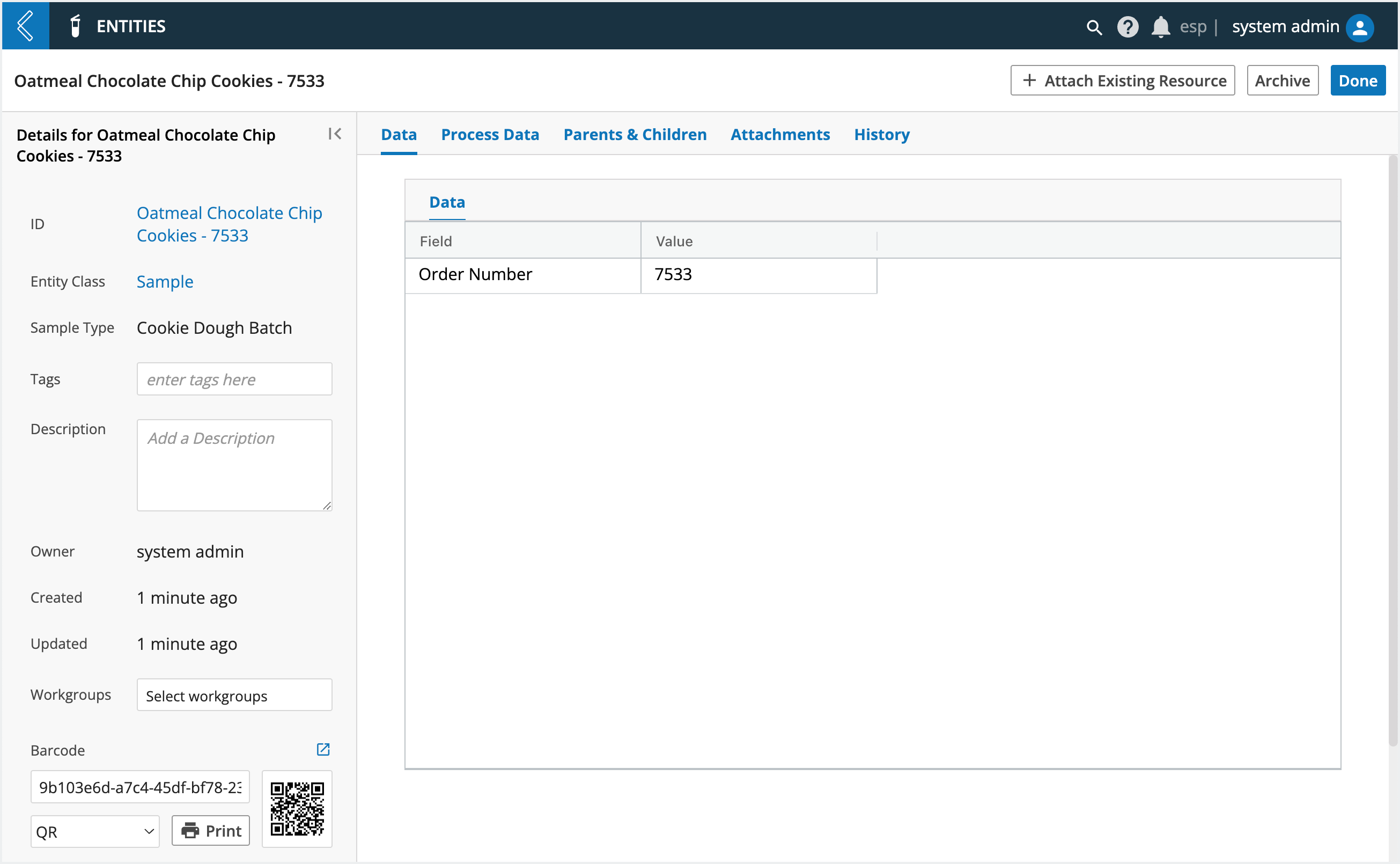Open search with the magnifier icon
This screenshot has height=864, width=1400.
click(1093, 27)
